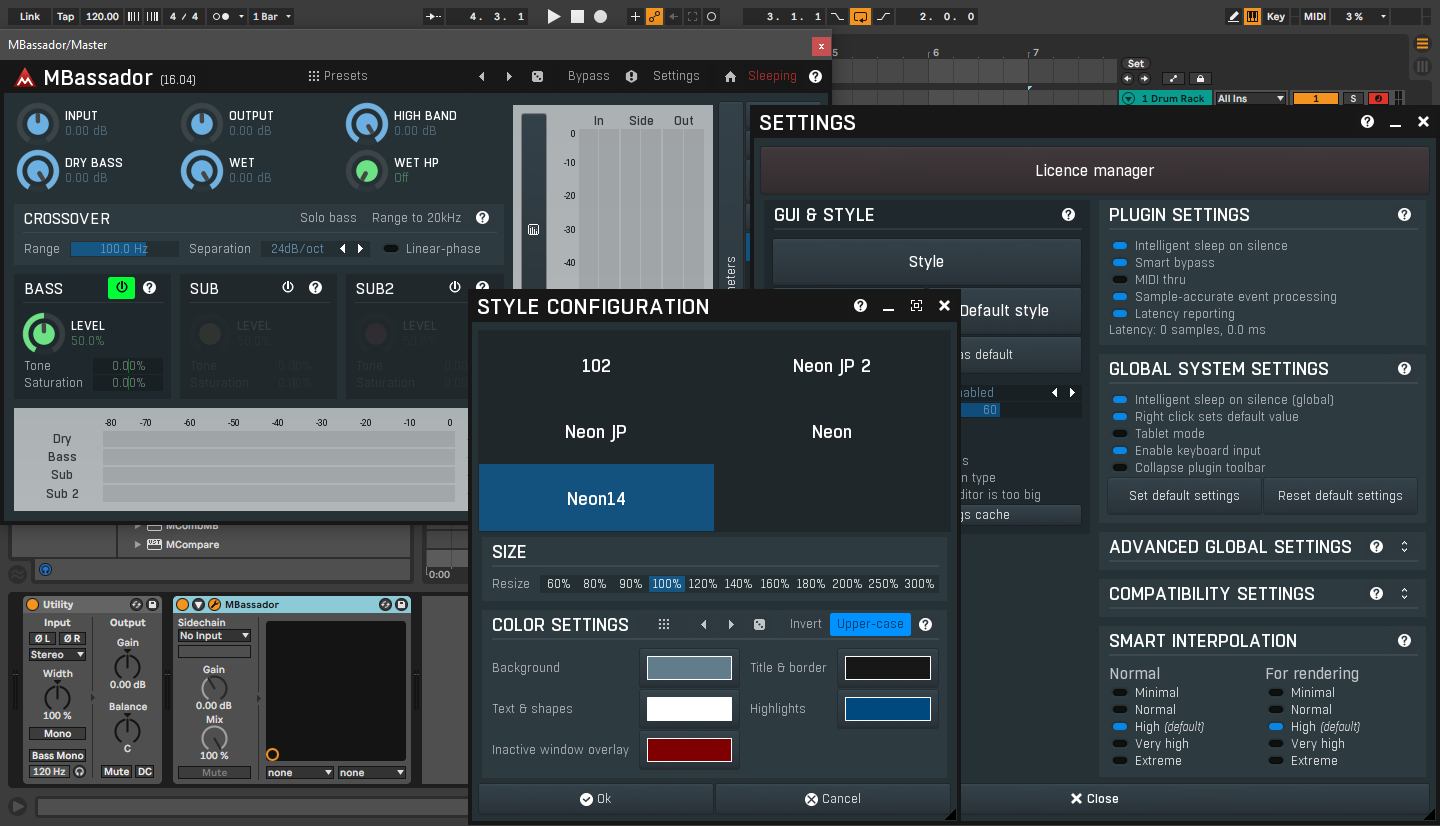Toggle the metronome icon in top bar

[x=221, y=17]
